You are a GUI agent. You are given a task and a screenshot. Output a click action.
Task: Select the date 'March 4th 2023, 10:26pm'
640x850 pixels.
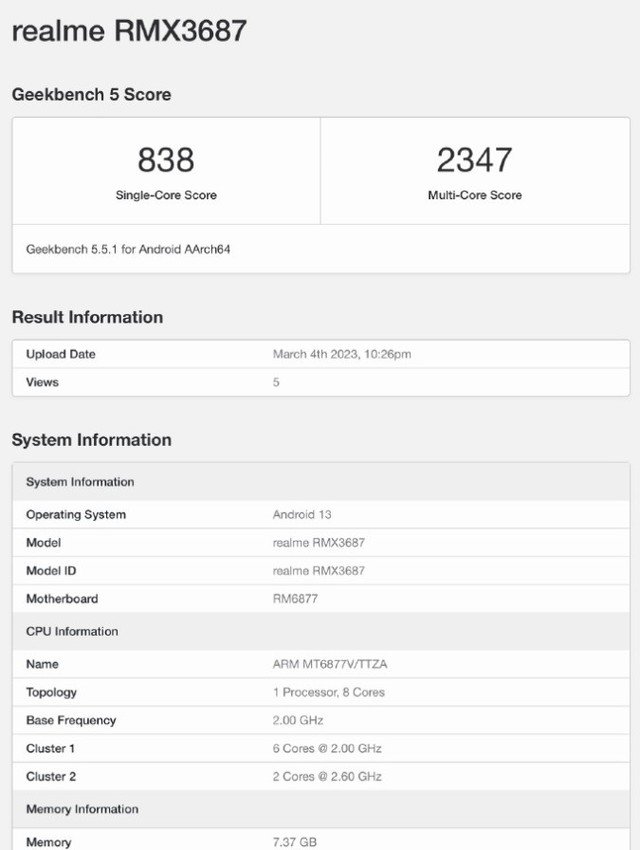342,354
